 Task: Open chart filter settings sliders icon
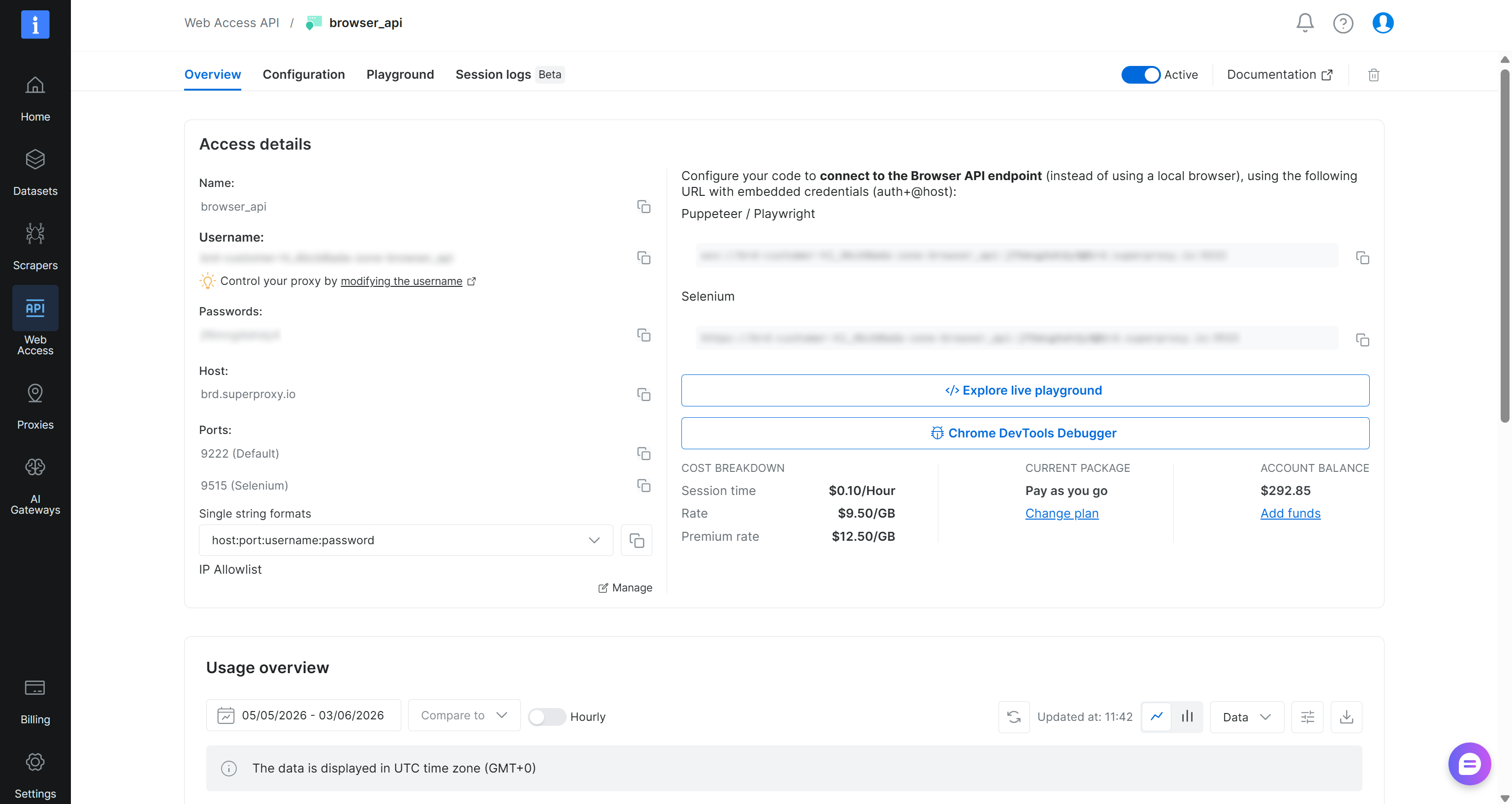pyautogui.click(x=1307, y=716)
